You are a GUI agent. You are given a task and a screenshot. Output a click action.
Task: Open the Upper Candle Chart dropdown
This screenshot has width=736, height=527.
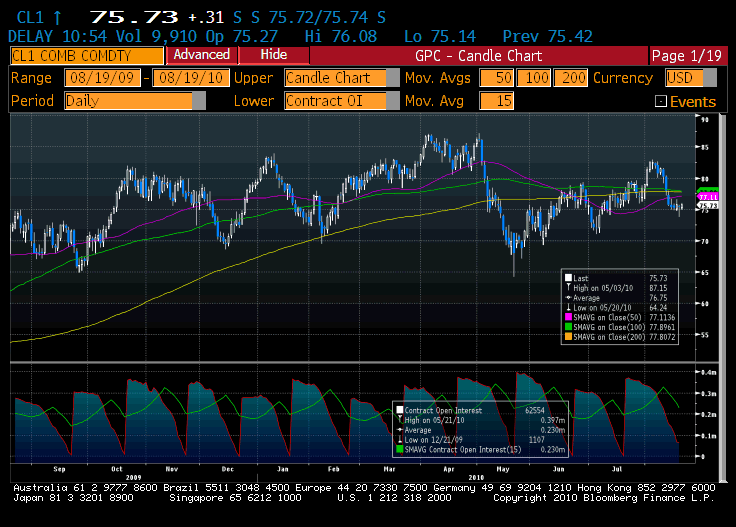click(x=392, y=78)
